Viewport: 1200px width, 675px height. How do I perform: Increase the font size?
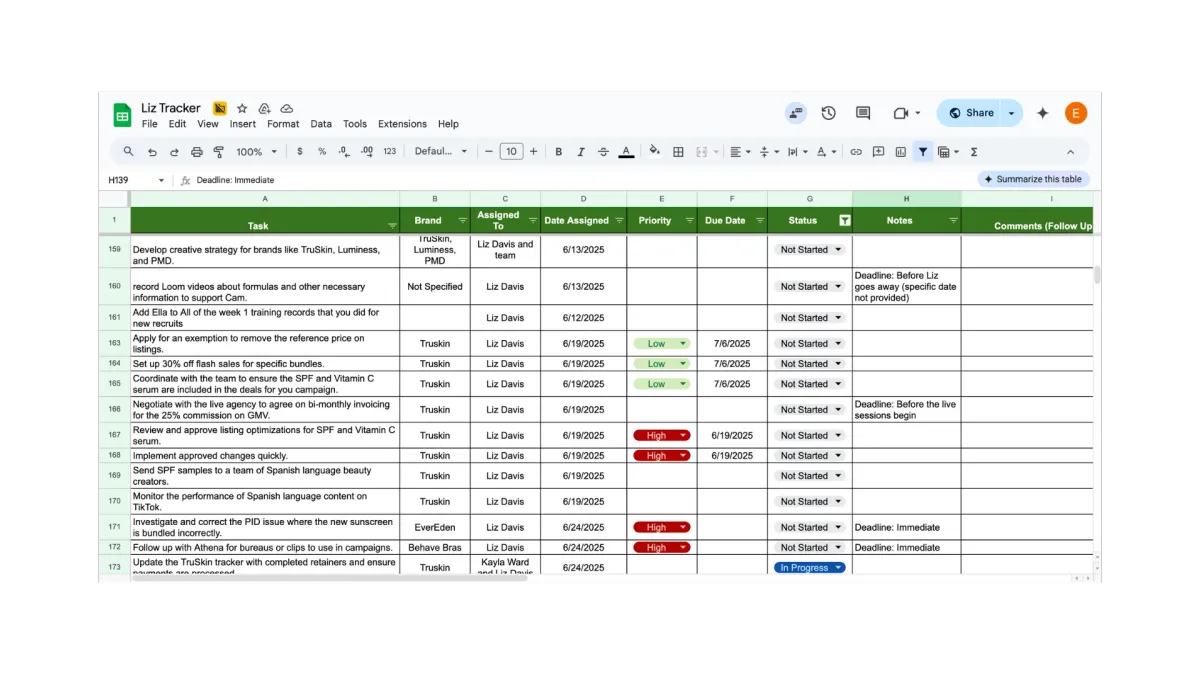point(533,152)
